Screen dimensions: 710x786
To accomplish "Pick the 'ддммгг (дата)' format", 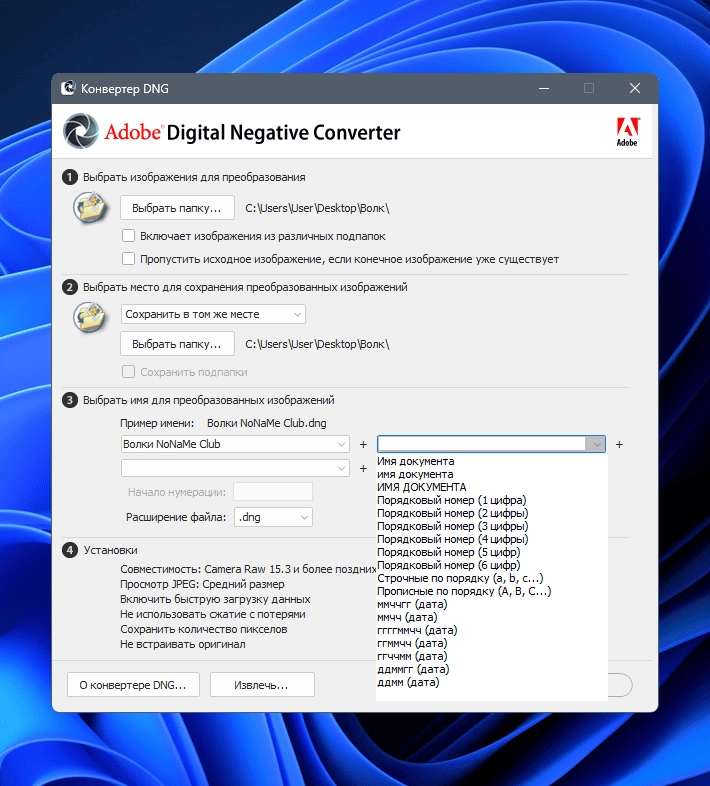I will point(413,670).
